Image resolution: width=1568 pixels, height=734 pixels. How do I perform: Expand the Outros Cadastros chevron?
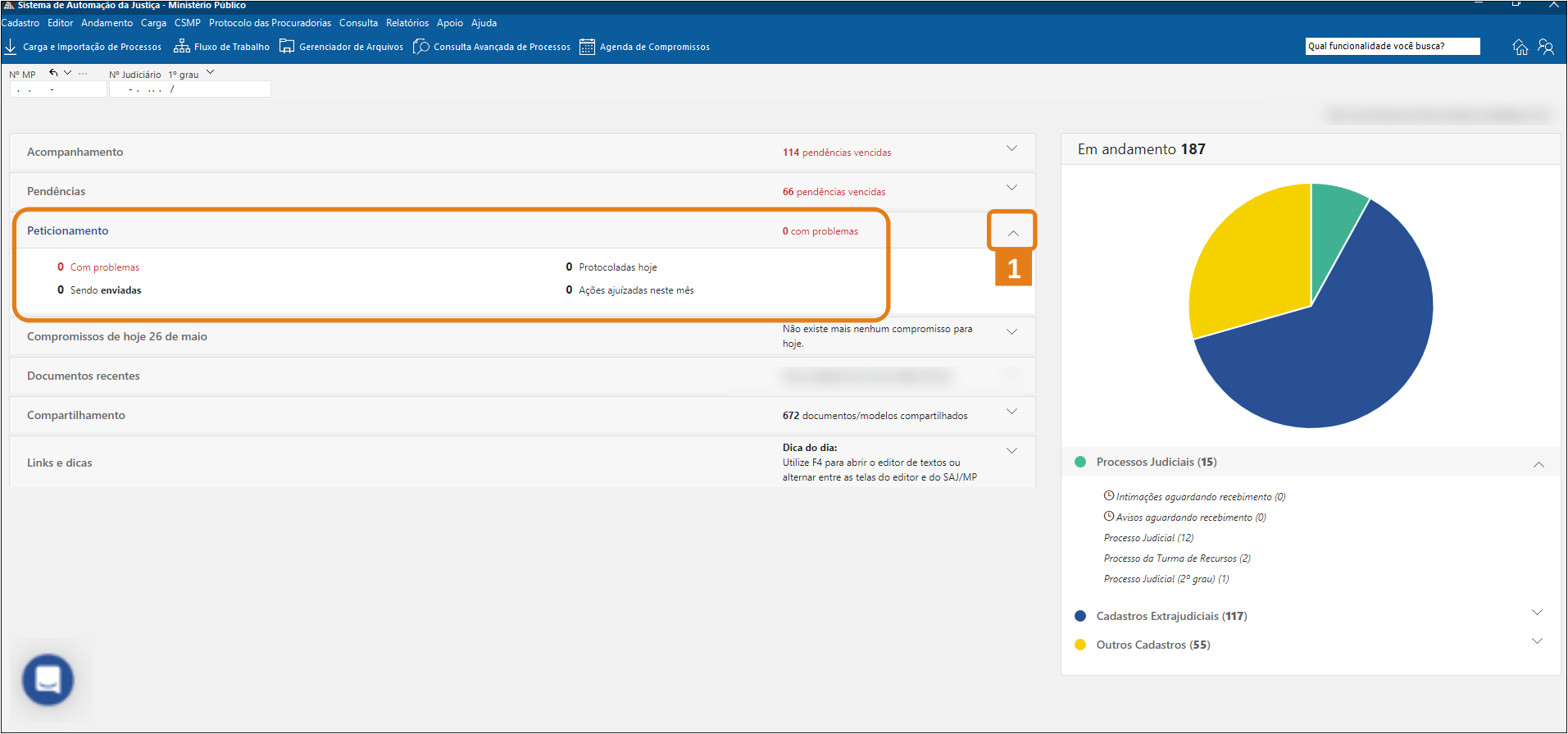point(1538,641)
